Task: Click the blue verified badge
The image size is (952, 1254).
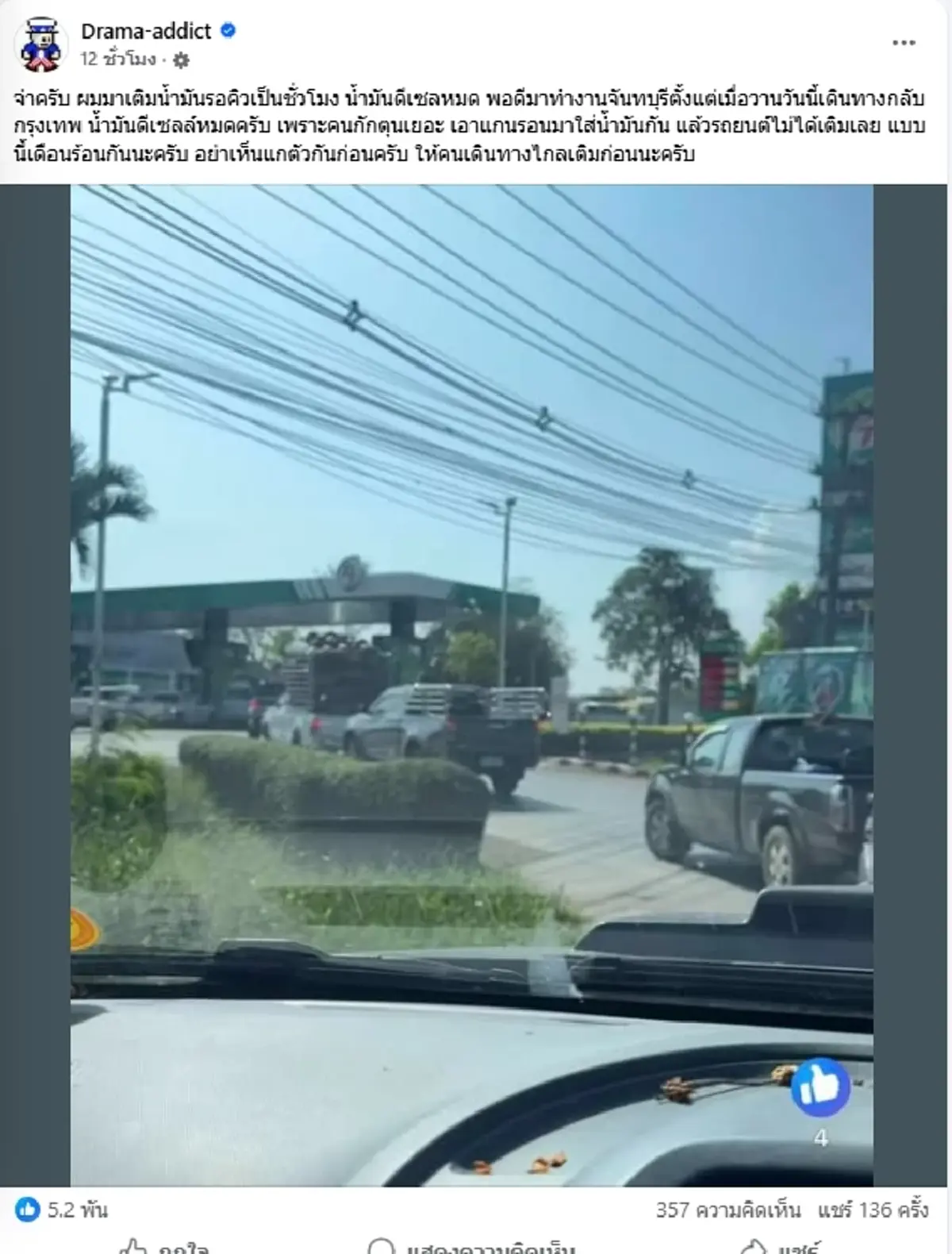Action: click(228, 31)
